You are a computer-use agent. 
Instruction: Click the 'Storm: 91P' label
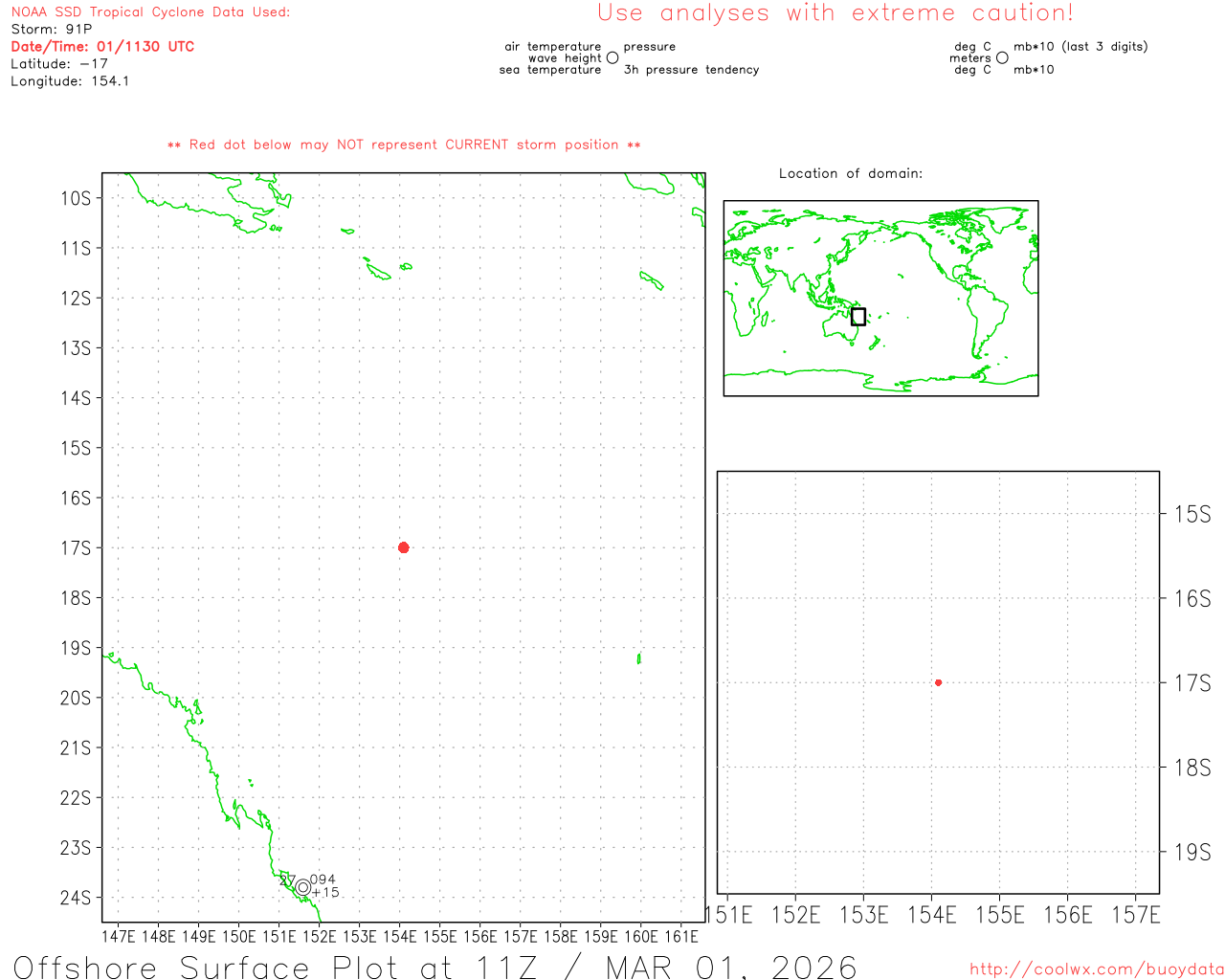pos(52,30)
